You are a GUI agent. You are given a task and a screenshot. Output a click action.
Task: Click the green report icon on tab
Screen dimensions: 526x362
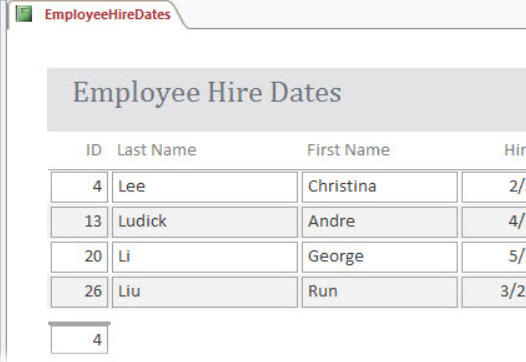pos(24,14)
